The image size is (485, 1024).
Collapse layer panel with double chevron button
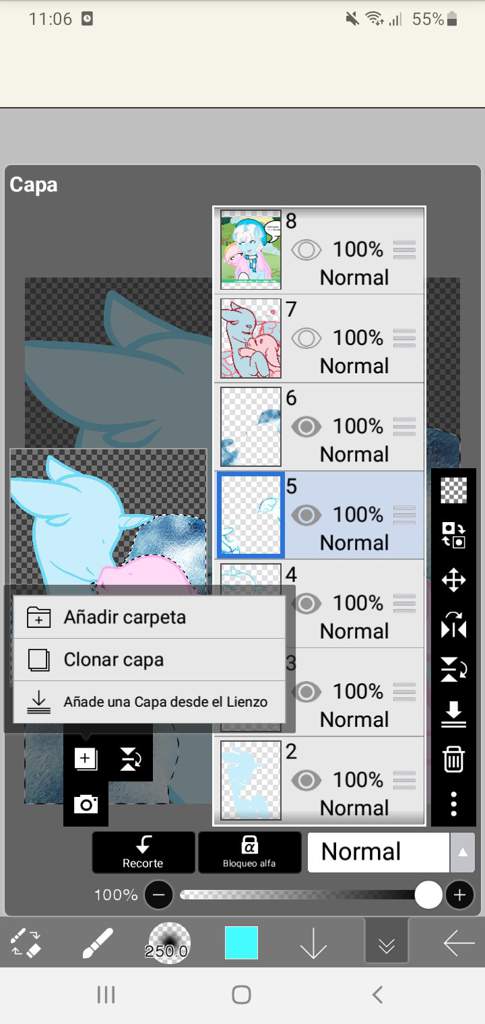coord(386,944)
